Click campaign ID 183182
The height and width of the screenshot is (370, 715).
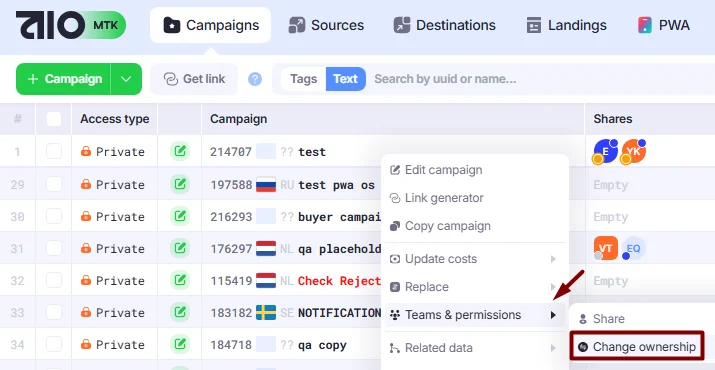click(231, 313)
